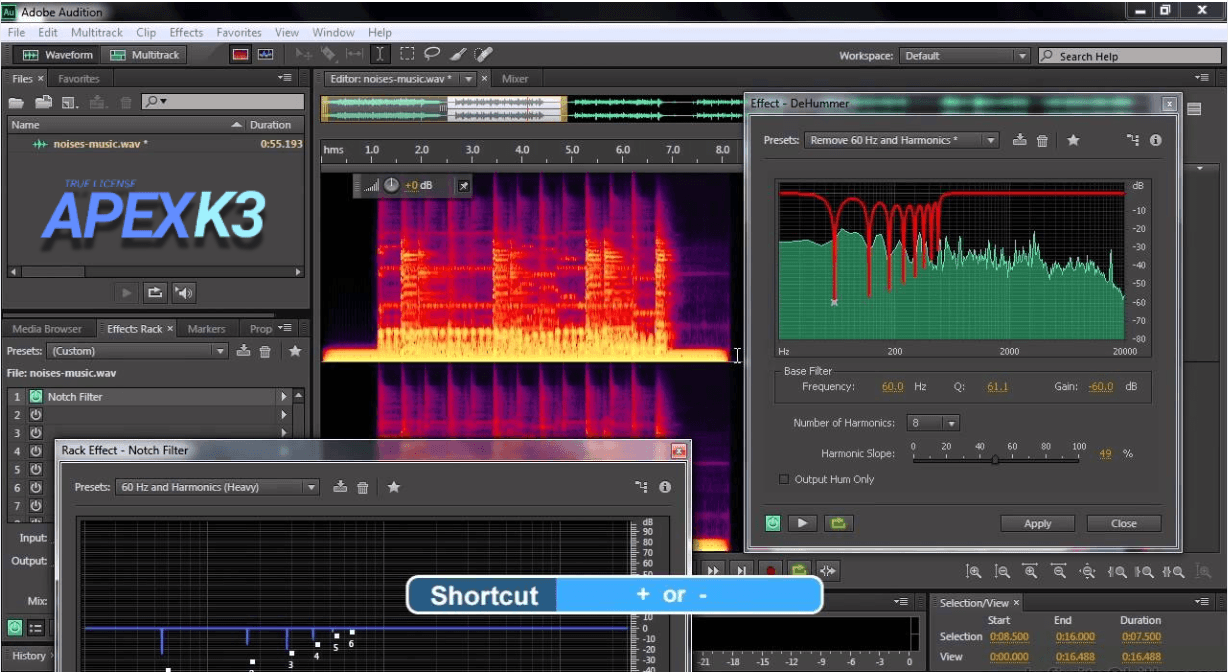
Task: Toggle power for Notch Filter slot 1
Action: pos(36,397)
